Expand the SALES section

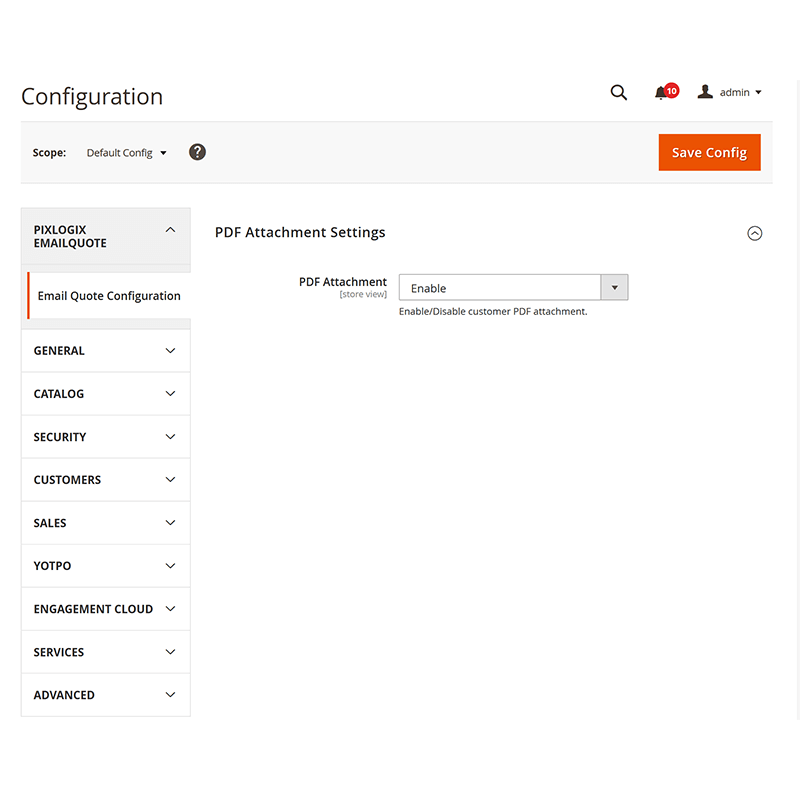point(105,522)
